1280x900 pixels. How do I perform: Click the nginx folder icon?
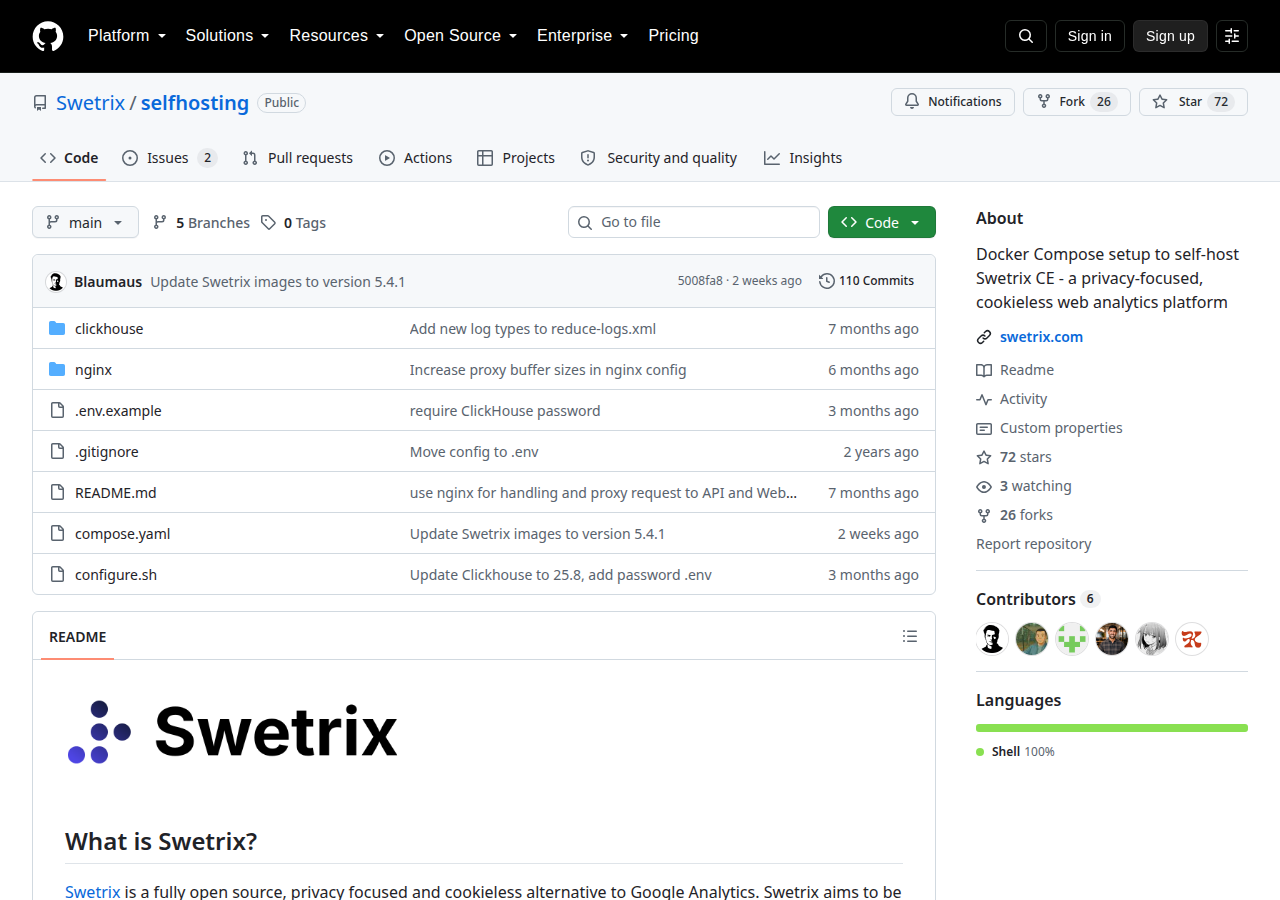tap(57, 370)
